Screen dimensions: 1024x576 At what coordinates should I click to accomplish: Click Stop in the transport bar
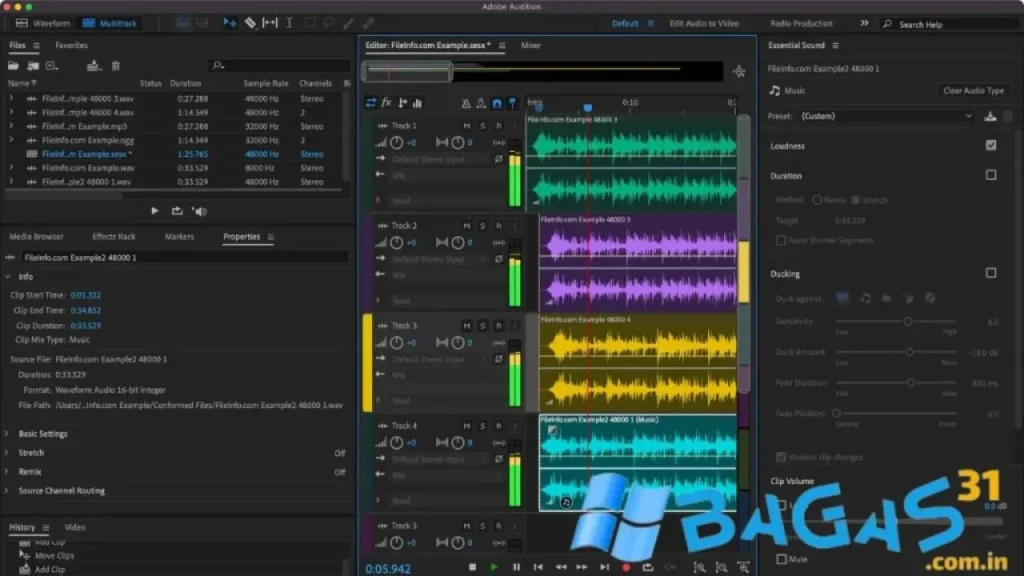(472, 567)
